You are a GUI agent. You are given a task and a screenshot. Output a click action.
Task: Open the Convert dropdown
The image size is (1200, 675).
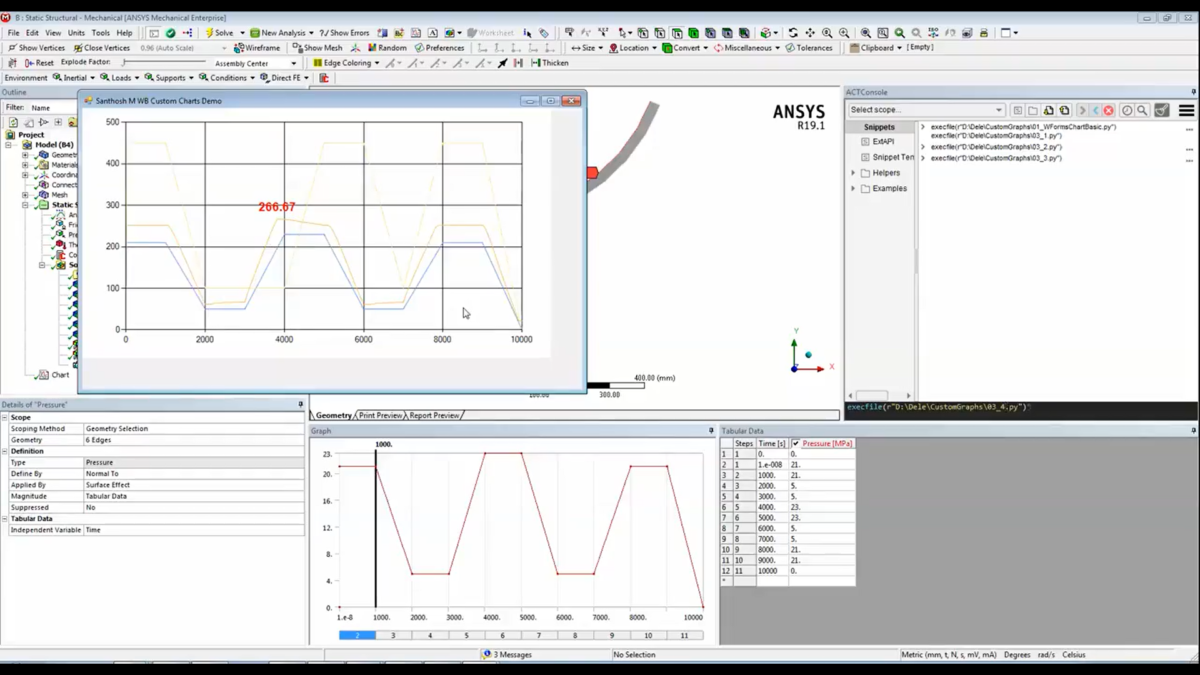[685, 48]
